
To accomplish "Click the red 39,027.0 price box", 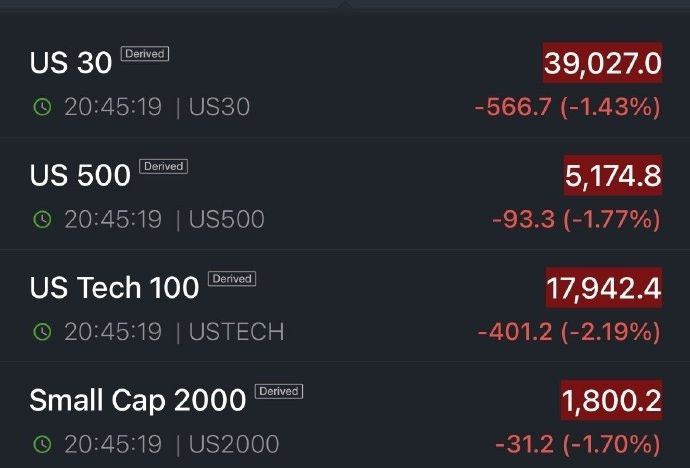I will (x=602, y=63).
